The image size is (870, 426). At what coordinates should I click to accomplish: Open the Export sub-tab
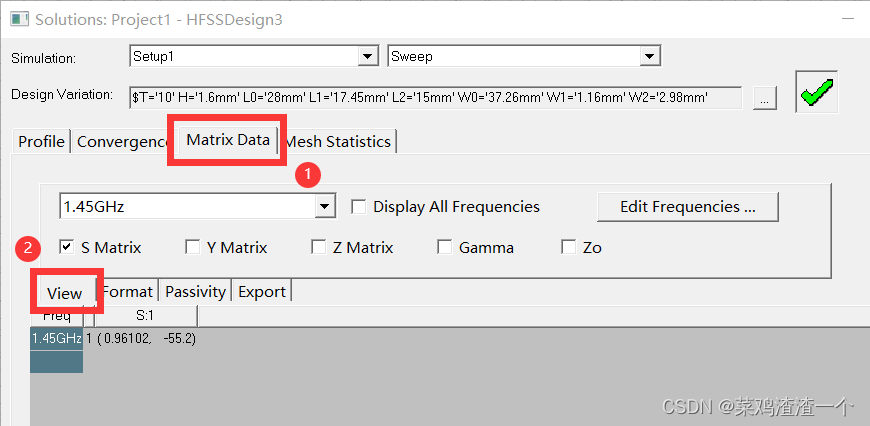(x=262, y=292)
